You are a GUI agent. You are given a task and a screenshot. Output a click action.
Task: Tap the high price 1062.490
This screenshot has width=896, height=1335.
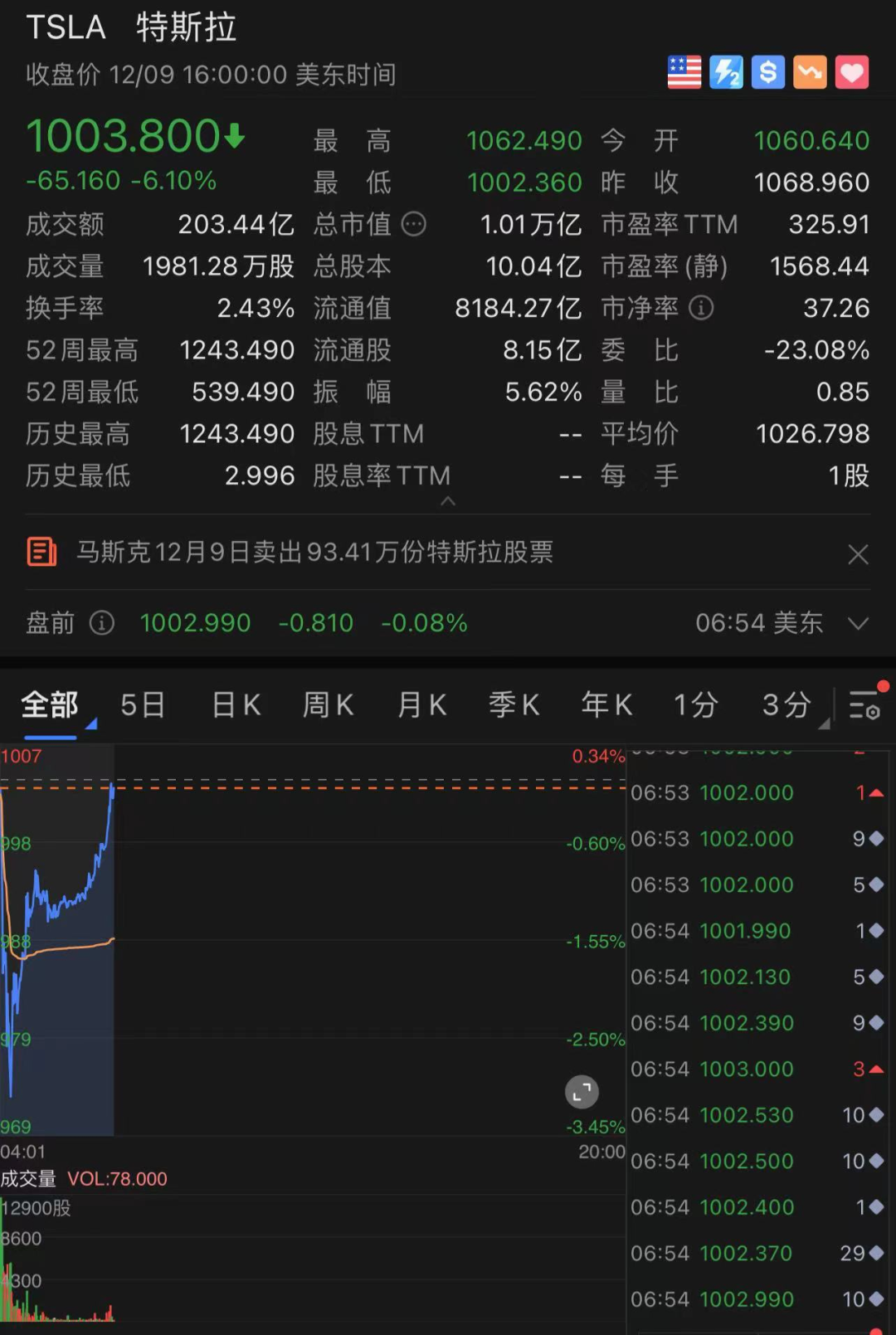tap(523, 141)
